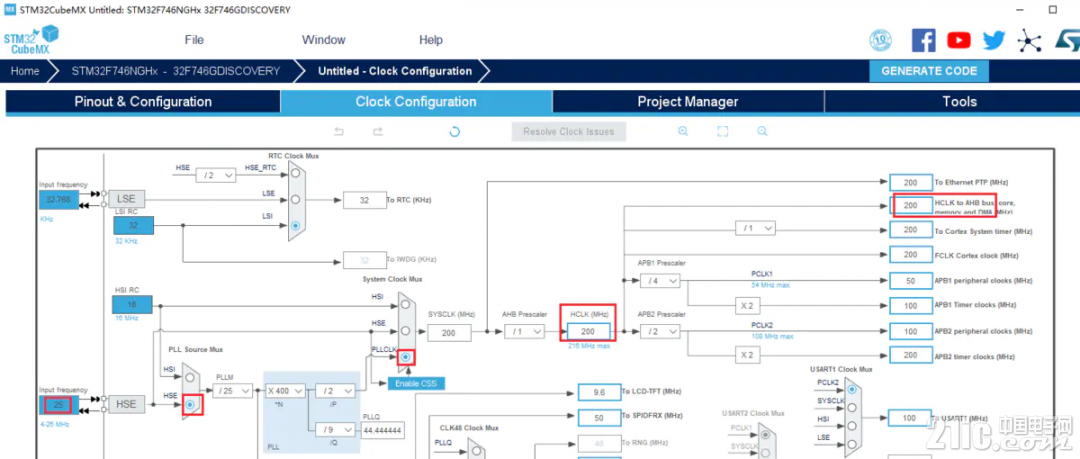Click the Enable CSS button
The image size is (1080, 459).
(x=416, y=383)
